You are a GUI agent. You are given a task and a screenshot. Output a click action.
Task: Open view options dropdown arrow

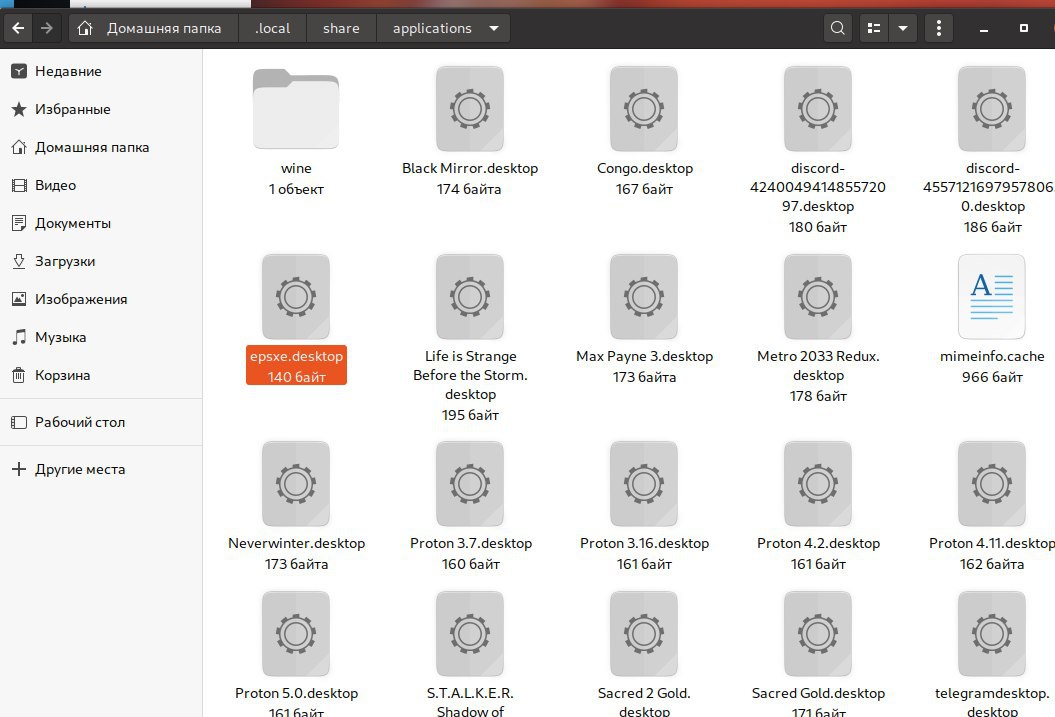[x=903, y=28]
